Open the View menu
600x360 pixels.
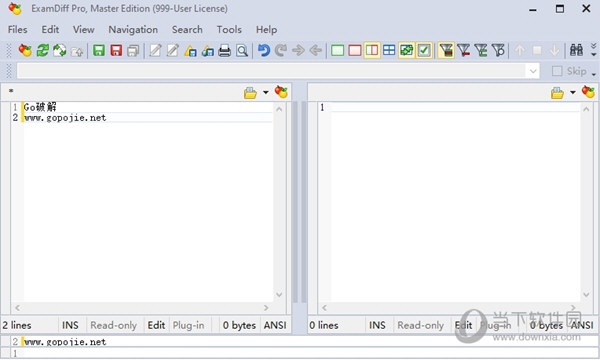coord(83,29)
